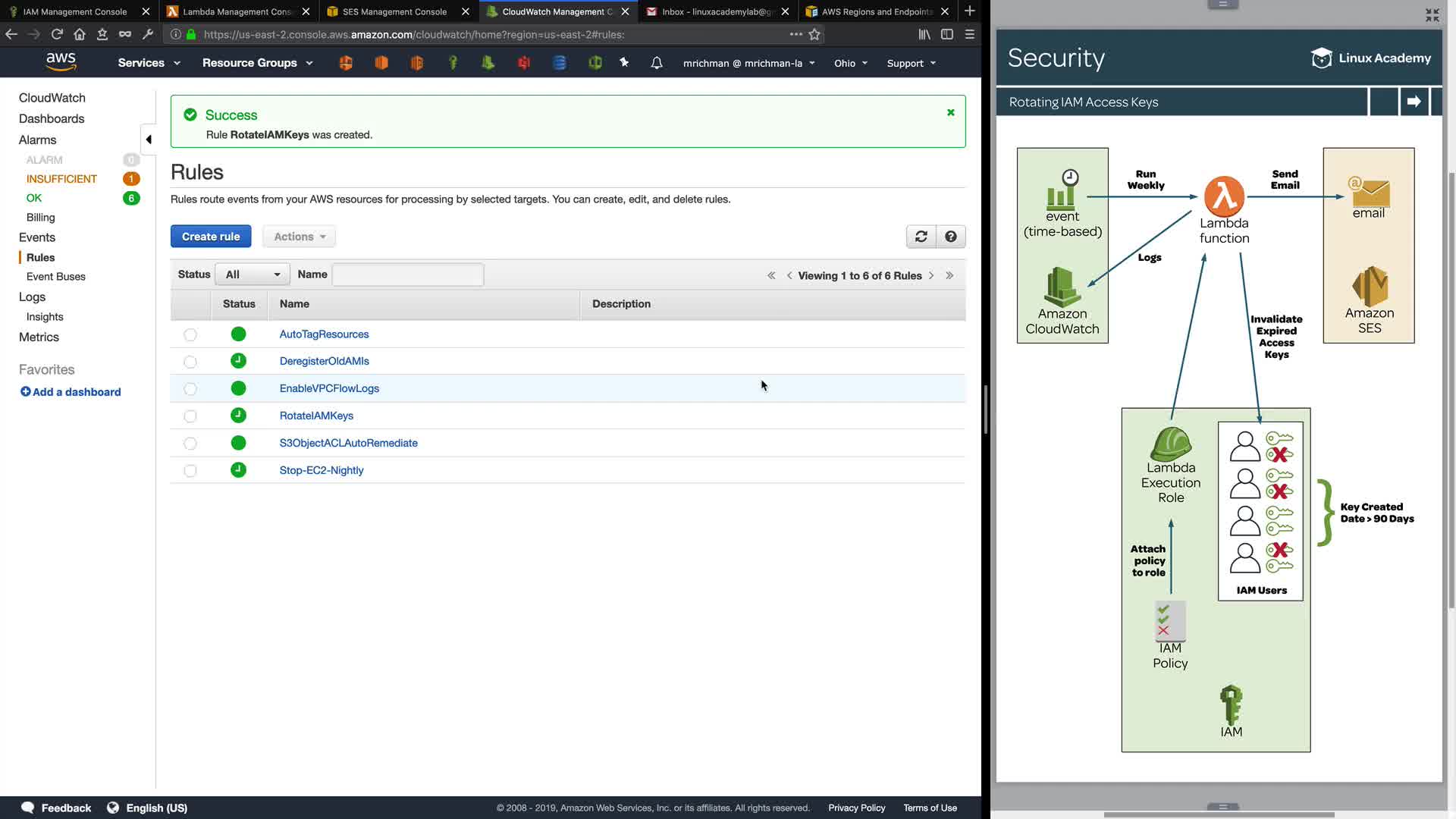Viewport: 1456px width, 819px height.
Task: Collapse the CloudWatch sidebar arrow
Action: [149, 140]
